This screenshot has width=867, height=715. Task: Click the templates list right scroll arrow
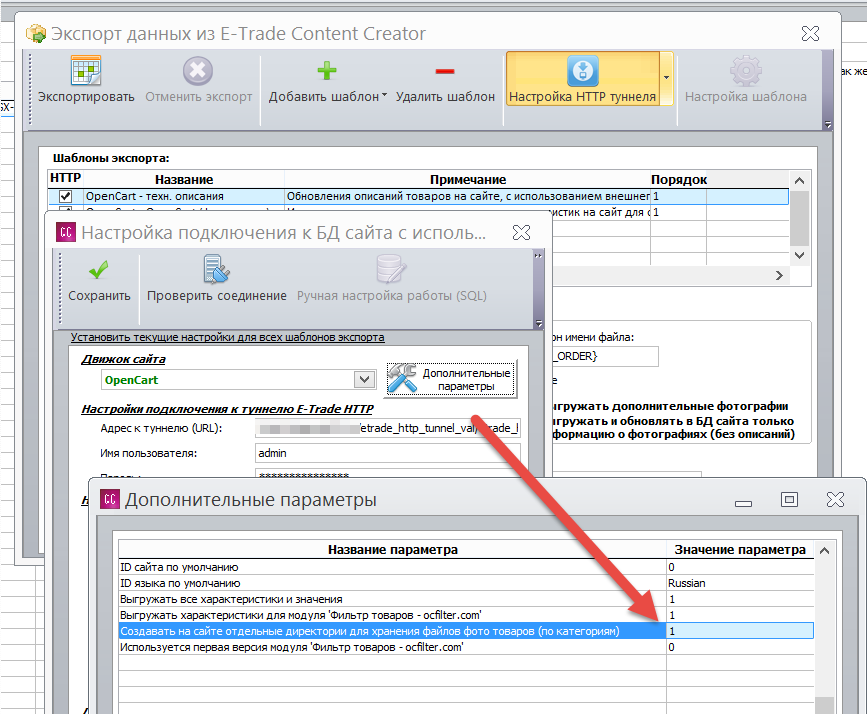779,275
